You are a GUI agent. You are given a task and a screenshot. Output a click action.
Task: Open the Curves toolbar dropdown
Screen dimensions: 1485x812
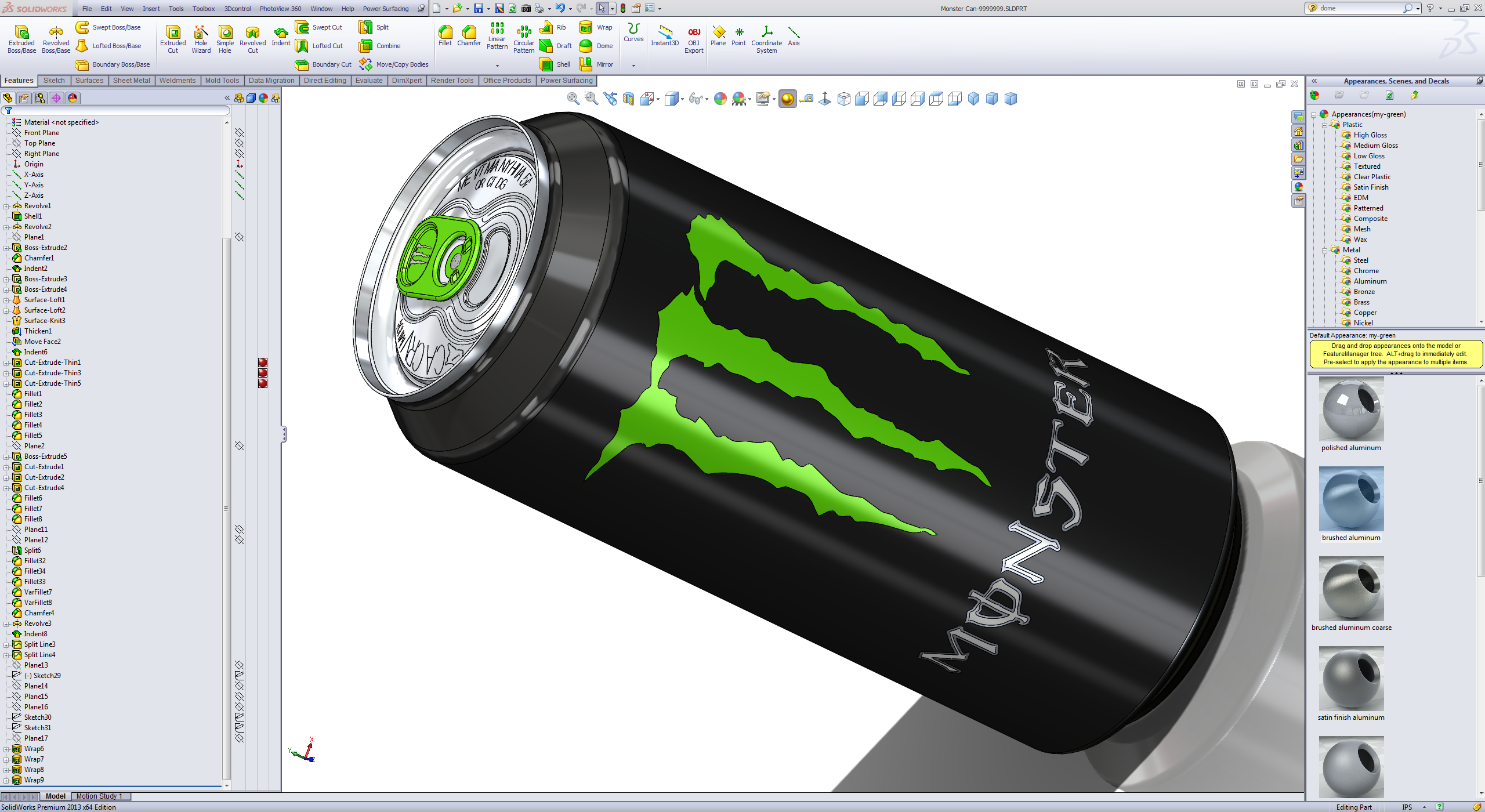633,66
